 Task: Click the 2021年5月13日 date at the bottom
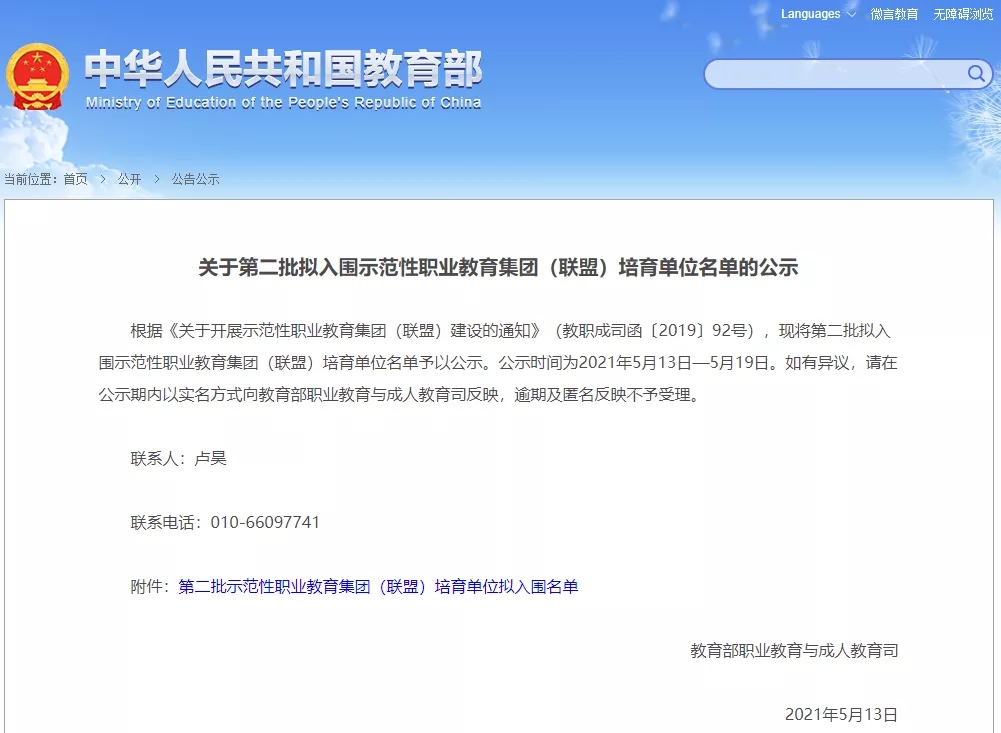point(841,714)
